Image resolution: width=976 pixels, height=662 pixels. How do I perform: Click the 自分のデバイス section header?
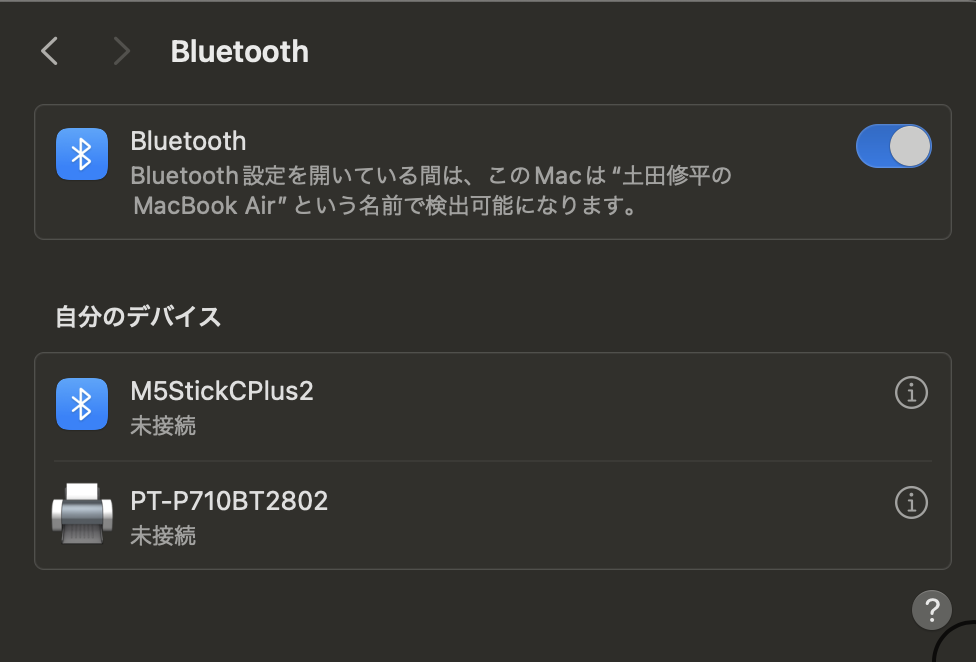tap(138, 317)
